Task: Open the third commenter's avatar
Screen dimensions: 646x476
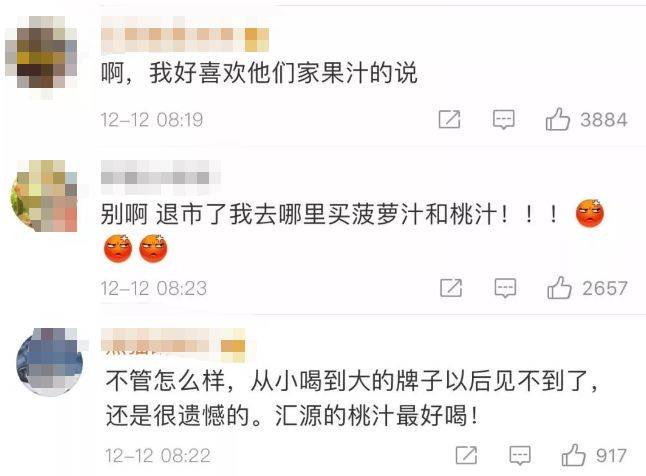Action: [x=49, y=363]
